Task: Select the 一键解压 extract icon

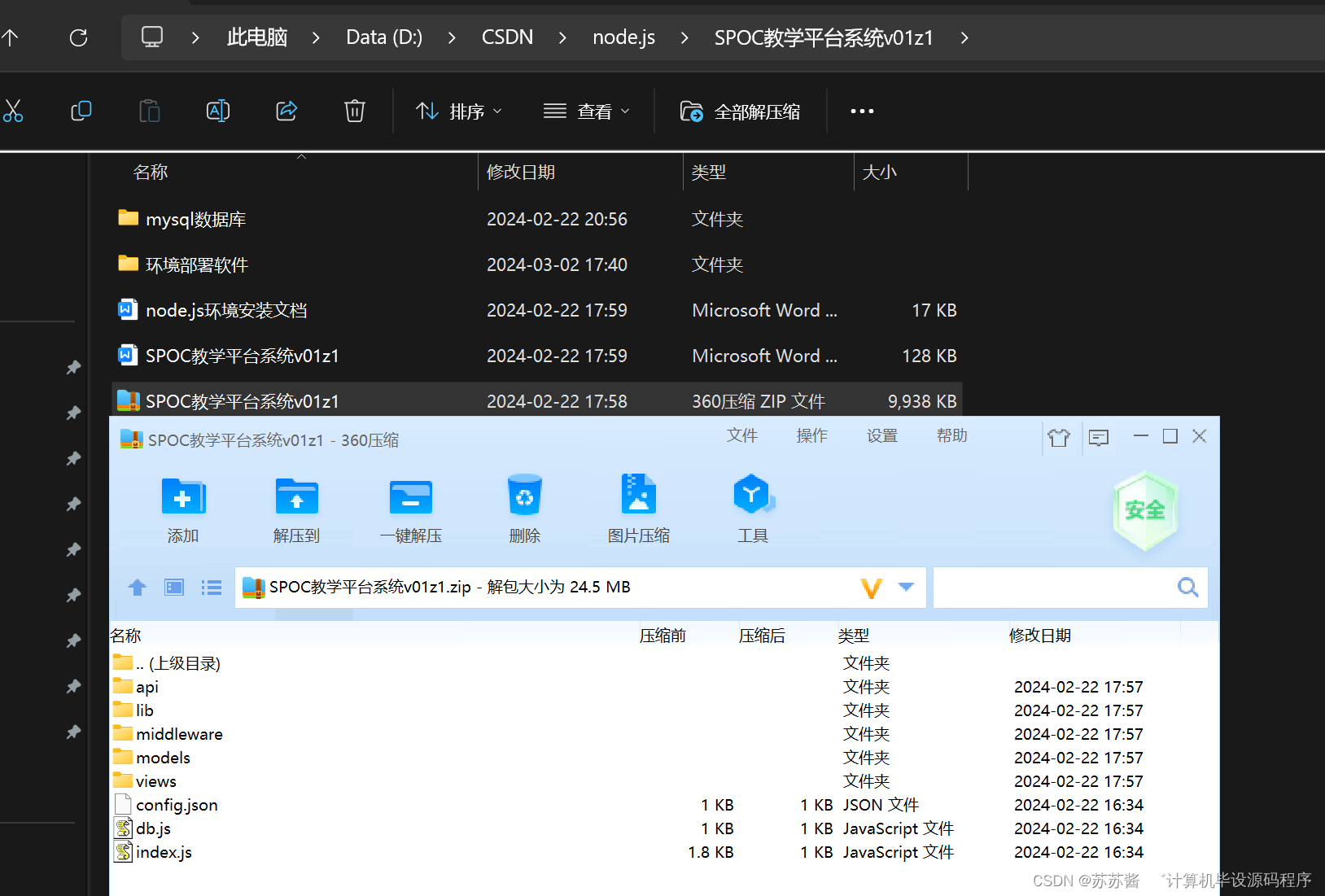Action: pyautogui.click(x=410, y=507)
